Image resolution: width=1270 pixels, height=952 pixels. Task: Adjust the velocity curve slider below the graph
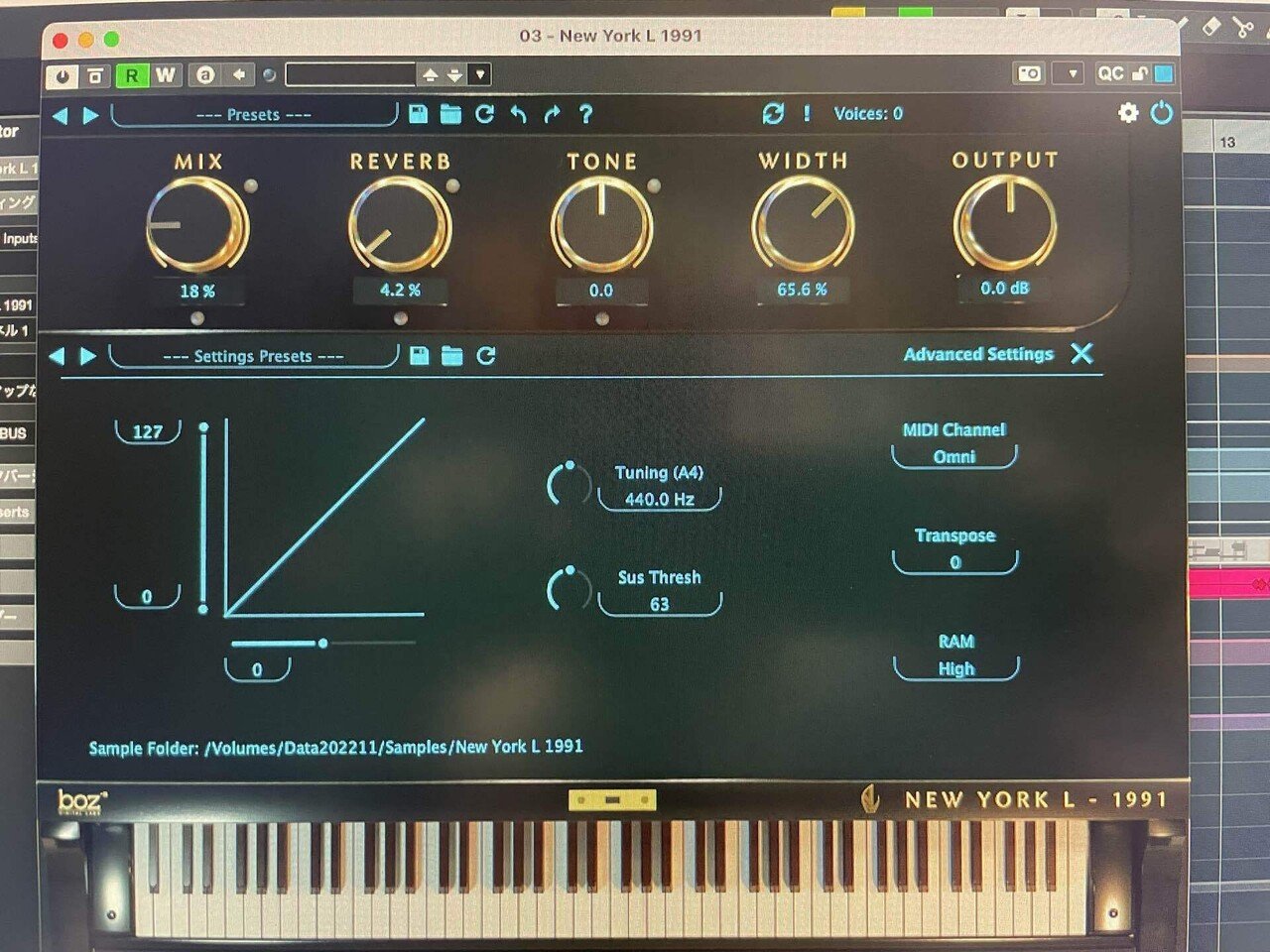pos(323,643)
